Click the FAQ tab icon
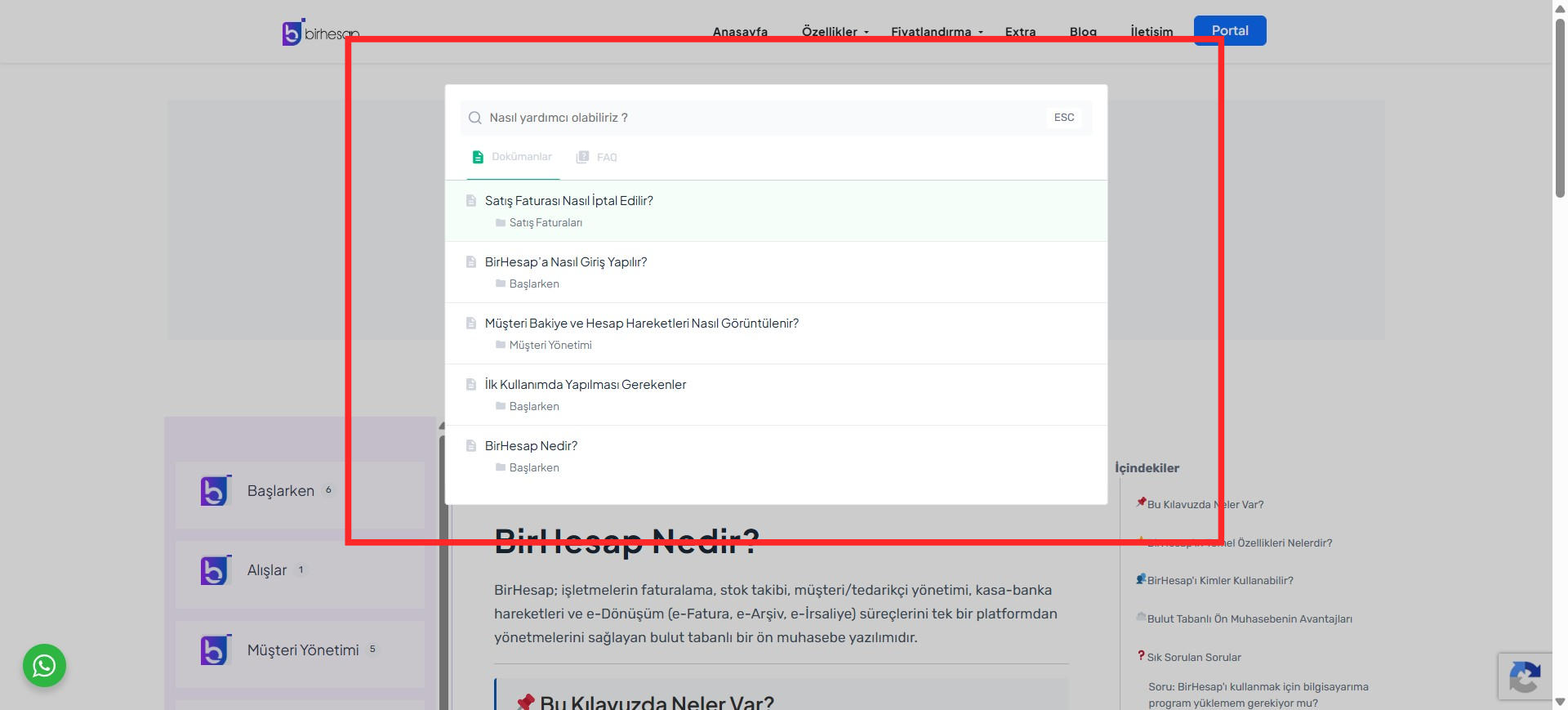The height and width of the screenshot is (710, 1568). [x=582, y=157]
